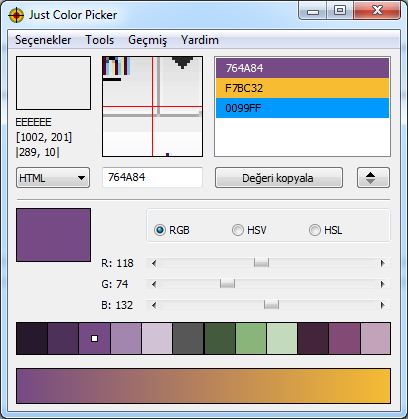This screenshot has width=408, height=419.
Task: Click the Just Color Picker app icon
Action: point(16,15)
